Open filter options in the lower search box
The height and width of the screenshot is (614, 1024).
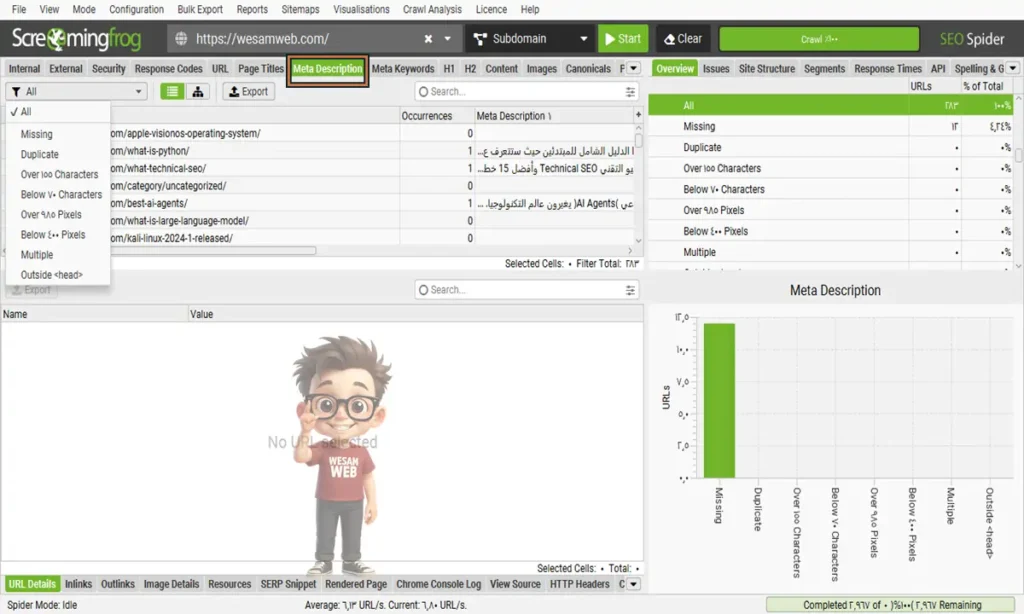coord(630,290)
